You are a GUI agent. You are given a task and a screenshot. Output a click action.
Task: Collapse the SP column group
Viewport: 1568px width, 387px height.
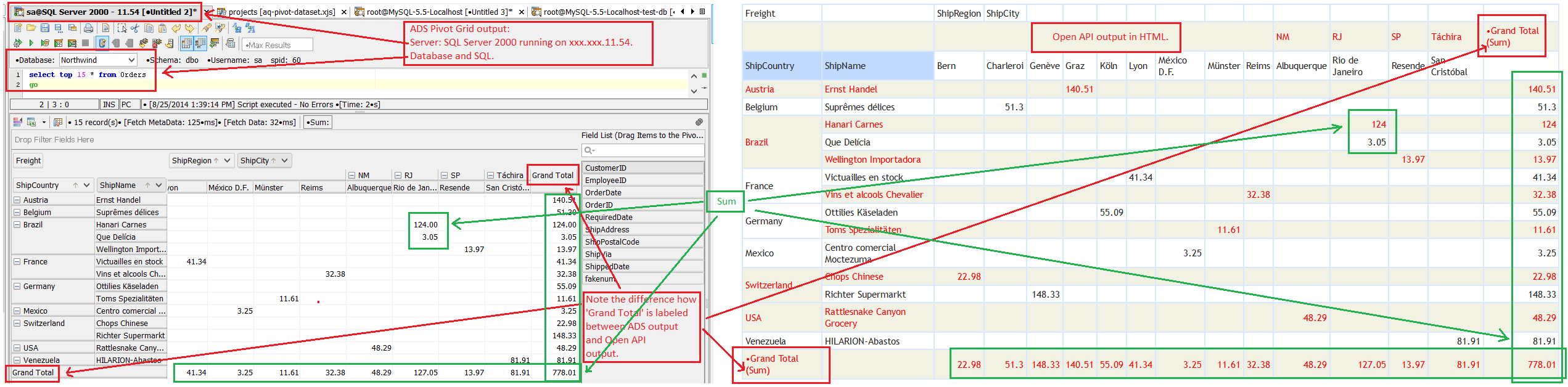click(443, 176)
